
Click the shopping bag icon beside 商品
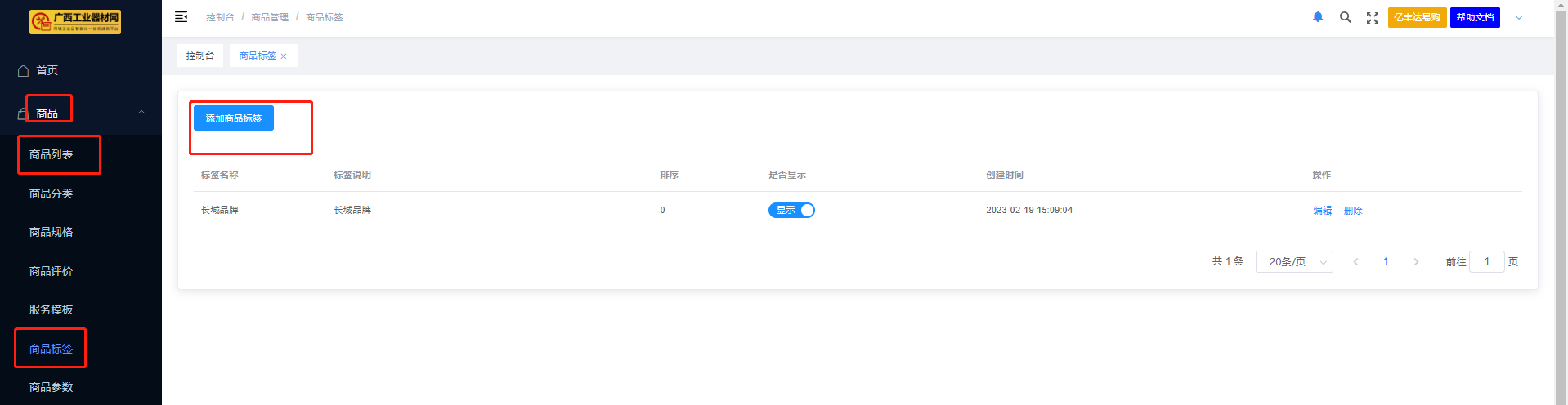click(23, 113)
